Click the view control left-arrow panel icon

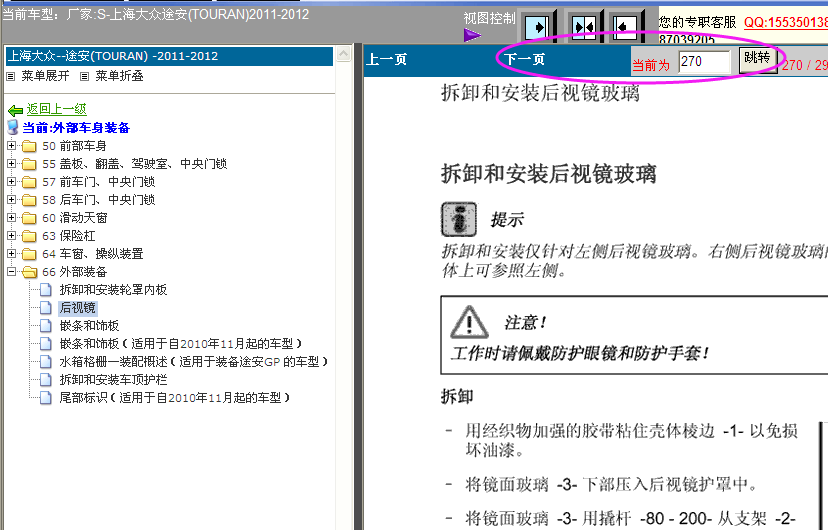626,26
